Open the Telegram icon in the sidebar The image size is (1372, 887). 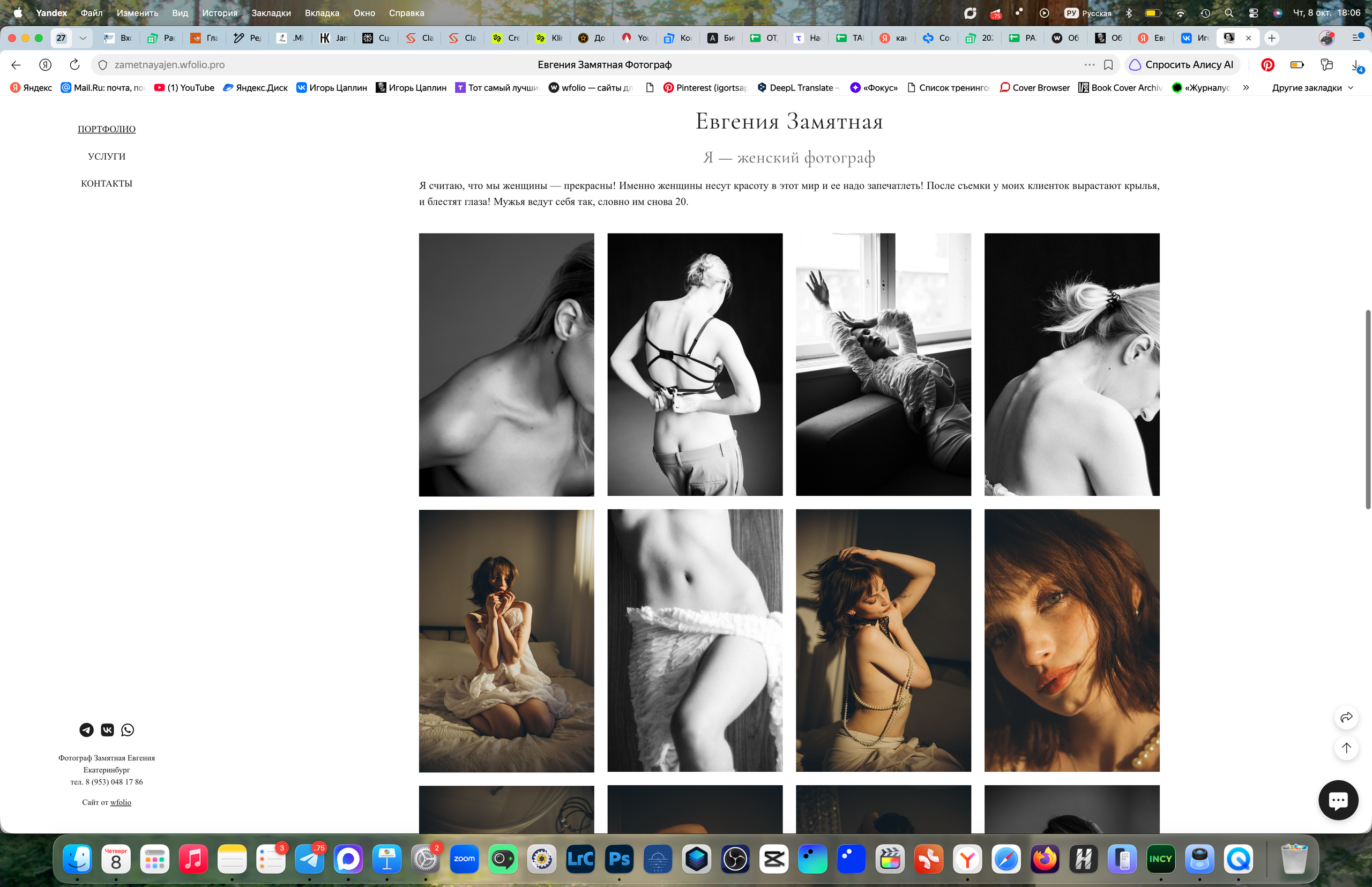pyautogui.click(x=86, y=730)
